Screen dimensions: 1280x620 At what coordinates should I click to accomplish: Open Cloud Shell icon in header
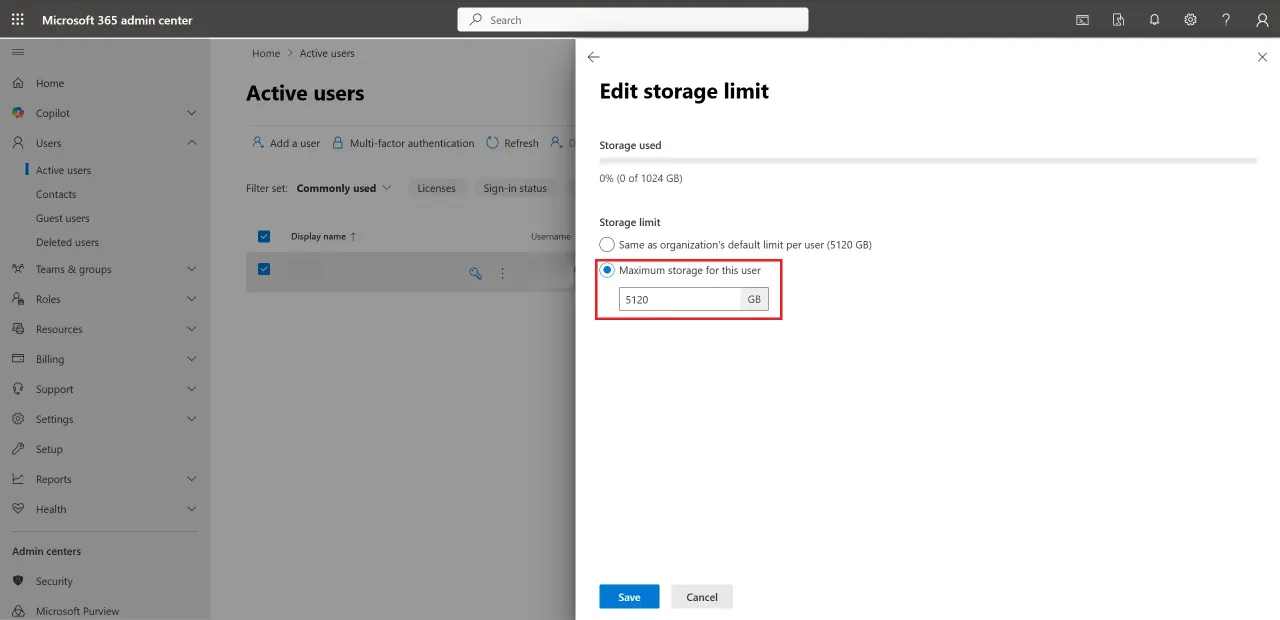coord(1082,20)
